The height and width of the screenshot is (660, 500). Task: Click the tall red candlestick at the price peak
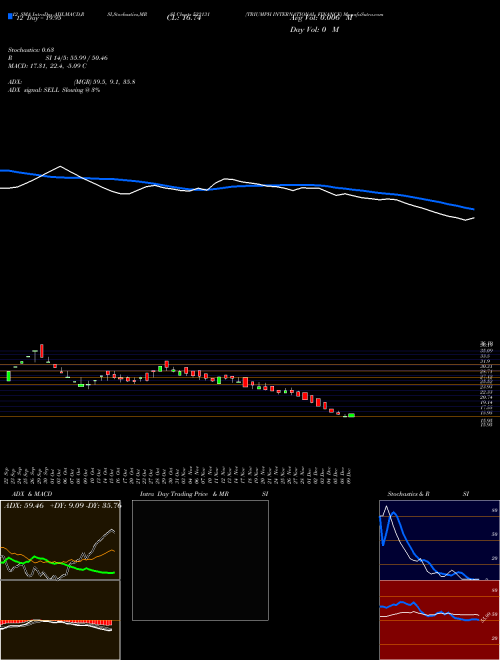click(42, 351)
